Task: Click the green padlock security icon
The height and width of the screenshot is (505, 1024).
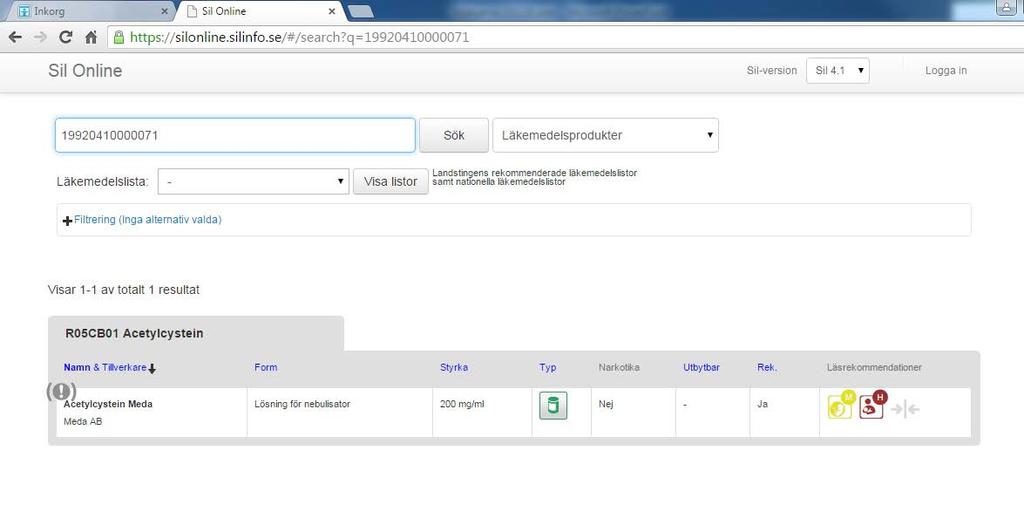Action: pos(119,37)
